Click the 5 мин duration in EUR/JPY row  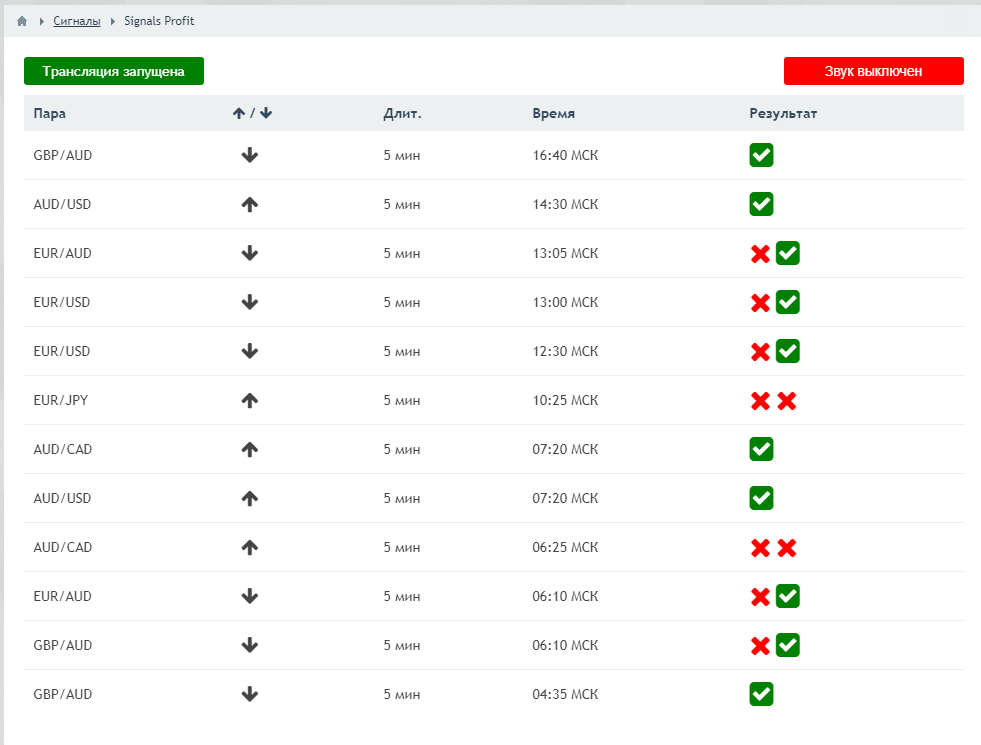(402, 400)
